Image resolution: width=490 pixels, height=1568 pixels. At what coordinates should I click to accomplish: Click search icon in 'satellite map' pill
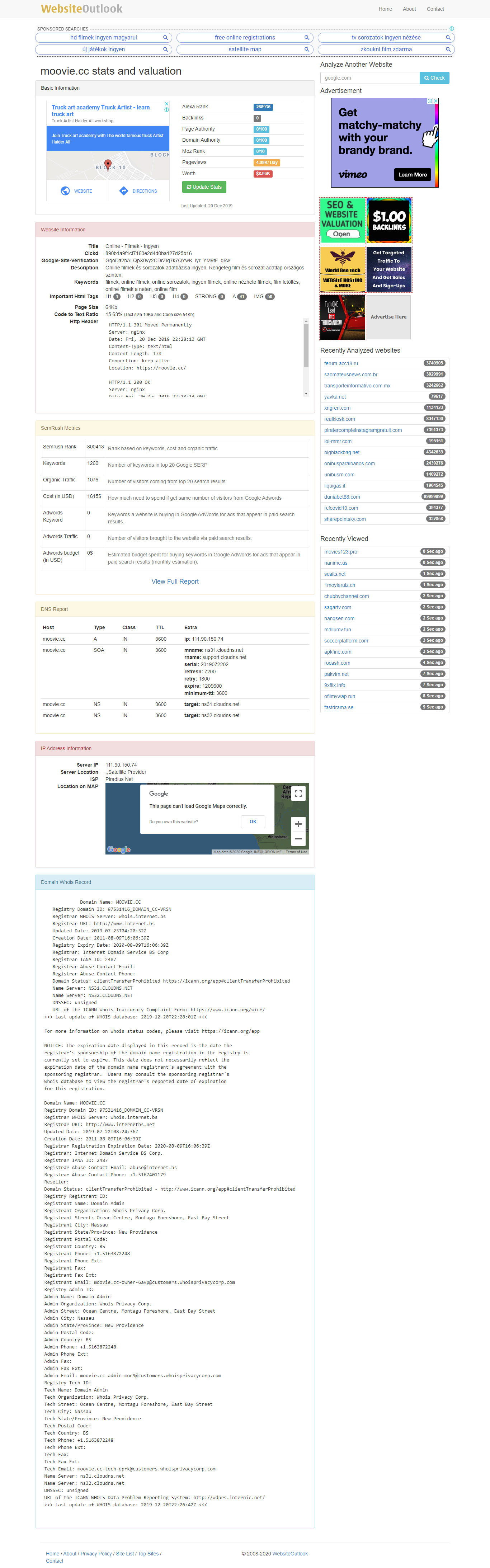[x=307, y=50]
